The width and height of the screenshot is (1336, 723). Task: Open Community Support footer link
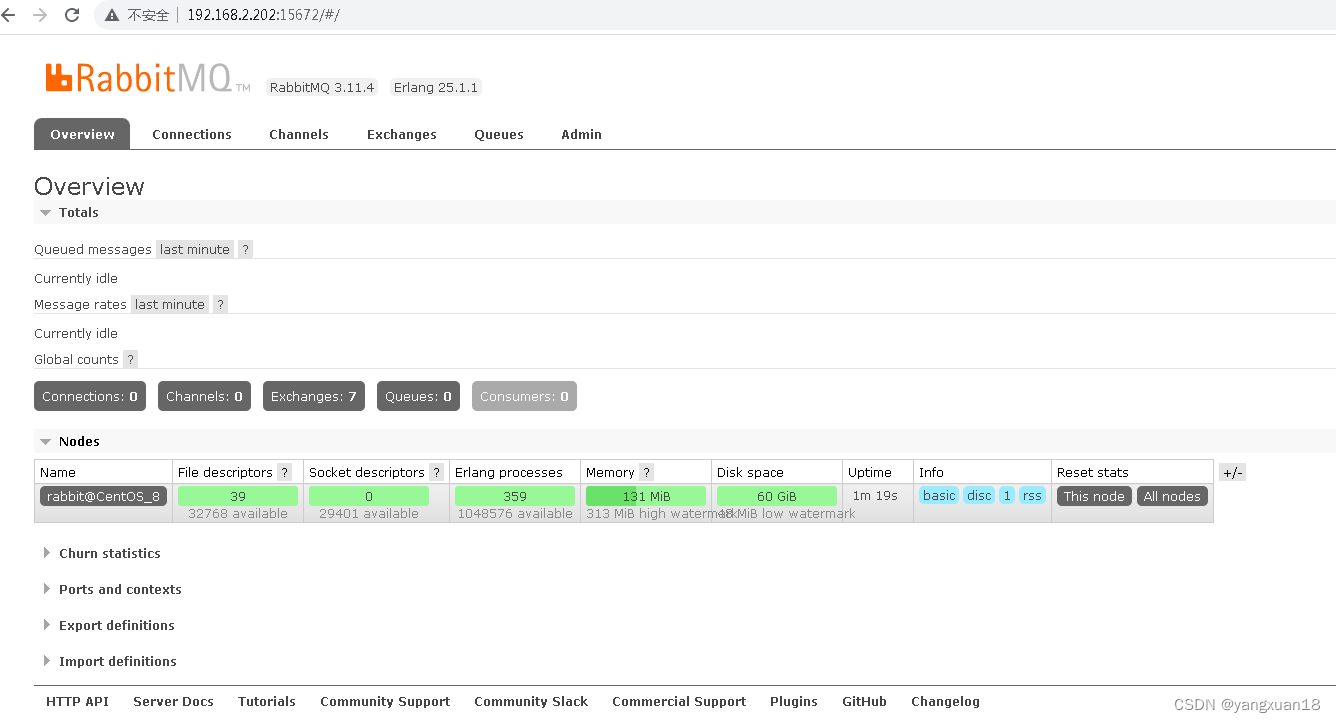tap(385, 702)
